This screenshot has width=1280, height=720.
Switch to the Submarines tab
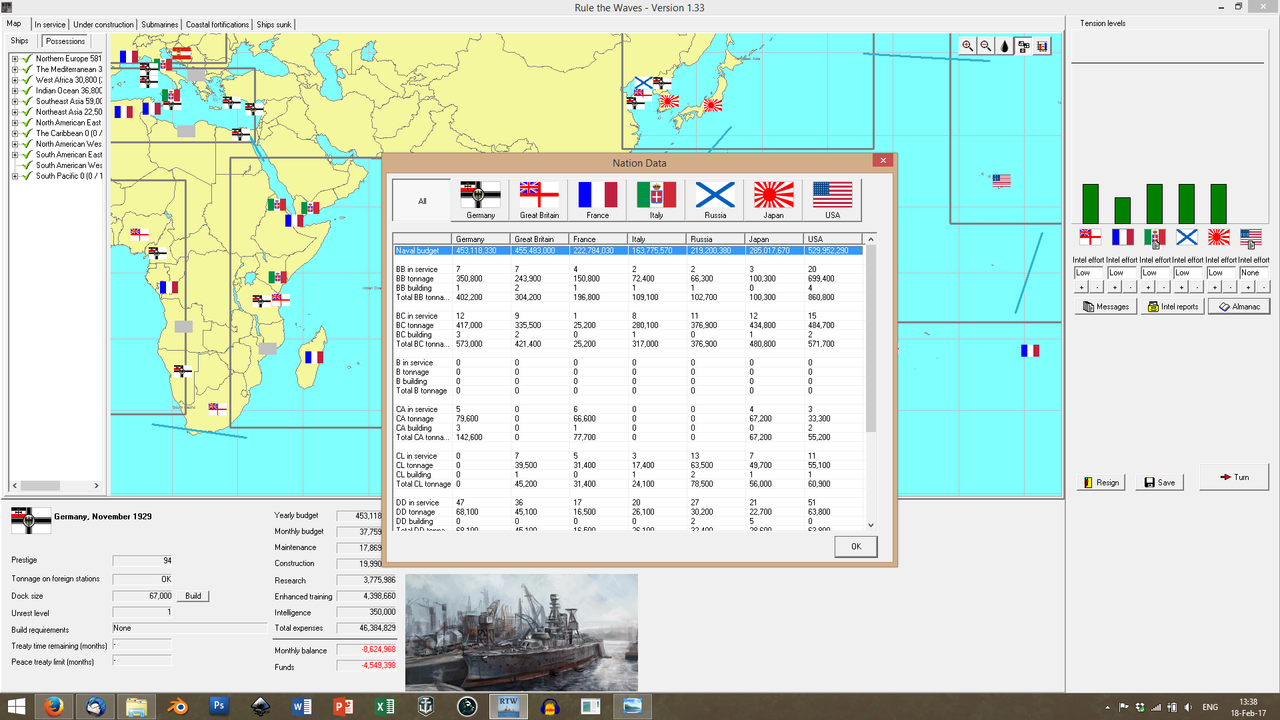coord(158,24)
